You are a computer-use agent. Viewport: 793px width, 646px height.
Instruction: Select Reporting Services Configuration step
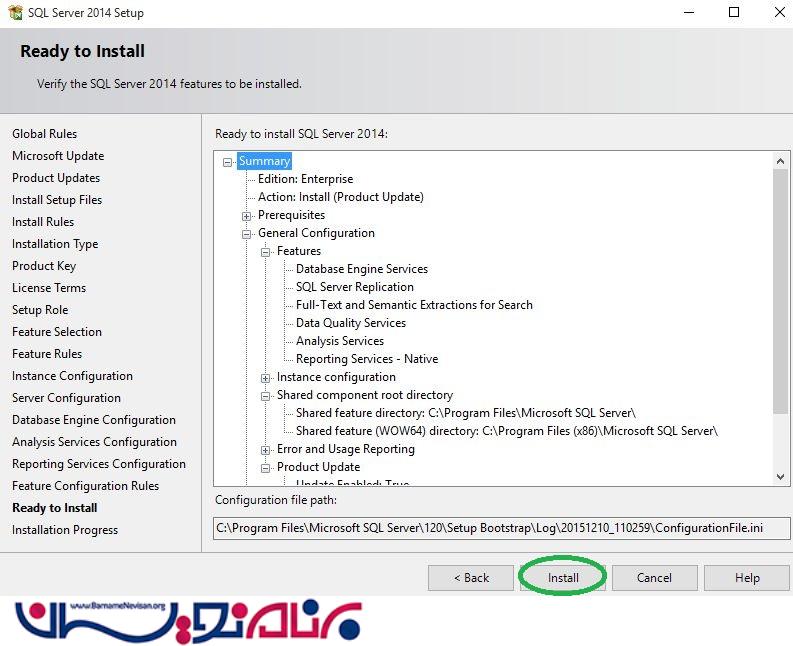99,464
